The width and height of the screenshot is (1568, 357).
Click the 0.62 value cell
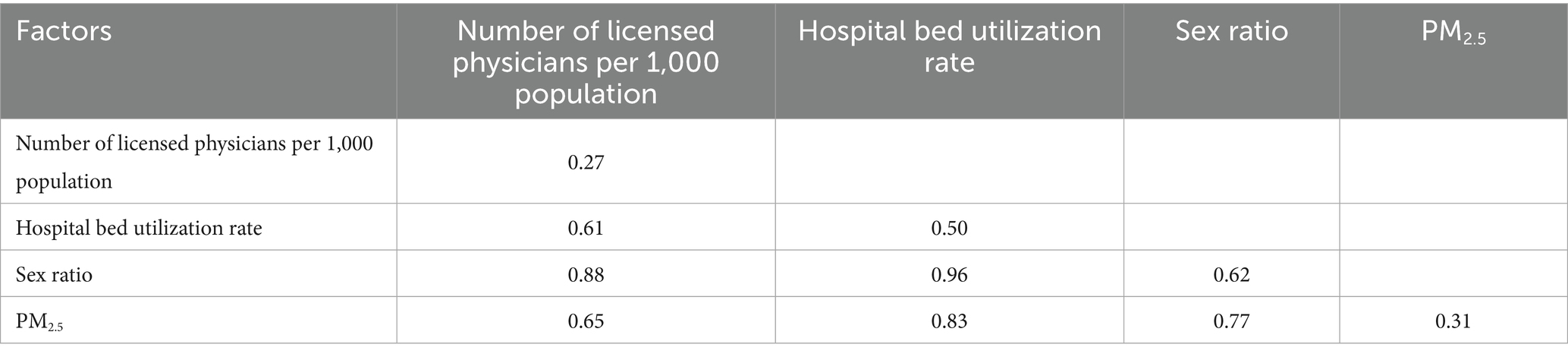(x=1231, y=274)
